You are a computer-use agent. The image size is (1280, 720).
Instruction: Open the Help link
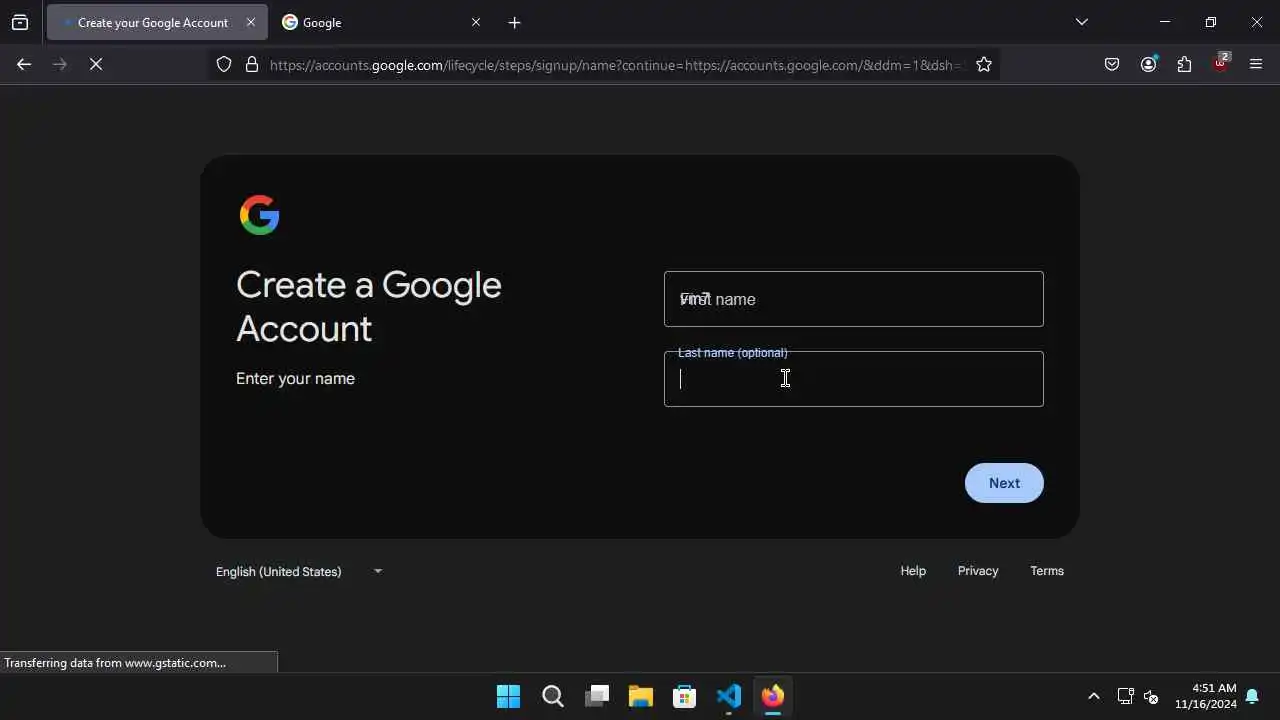[913, 571]
